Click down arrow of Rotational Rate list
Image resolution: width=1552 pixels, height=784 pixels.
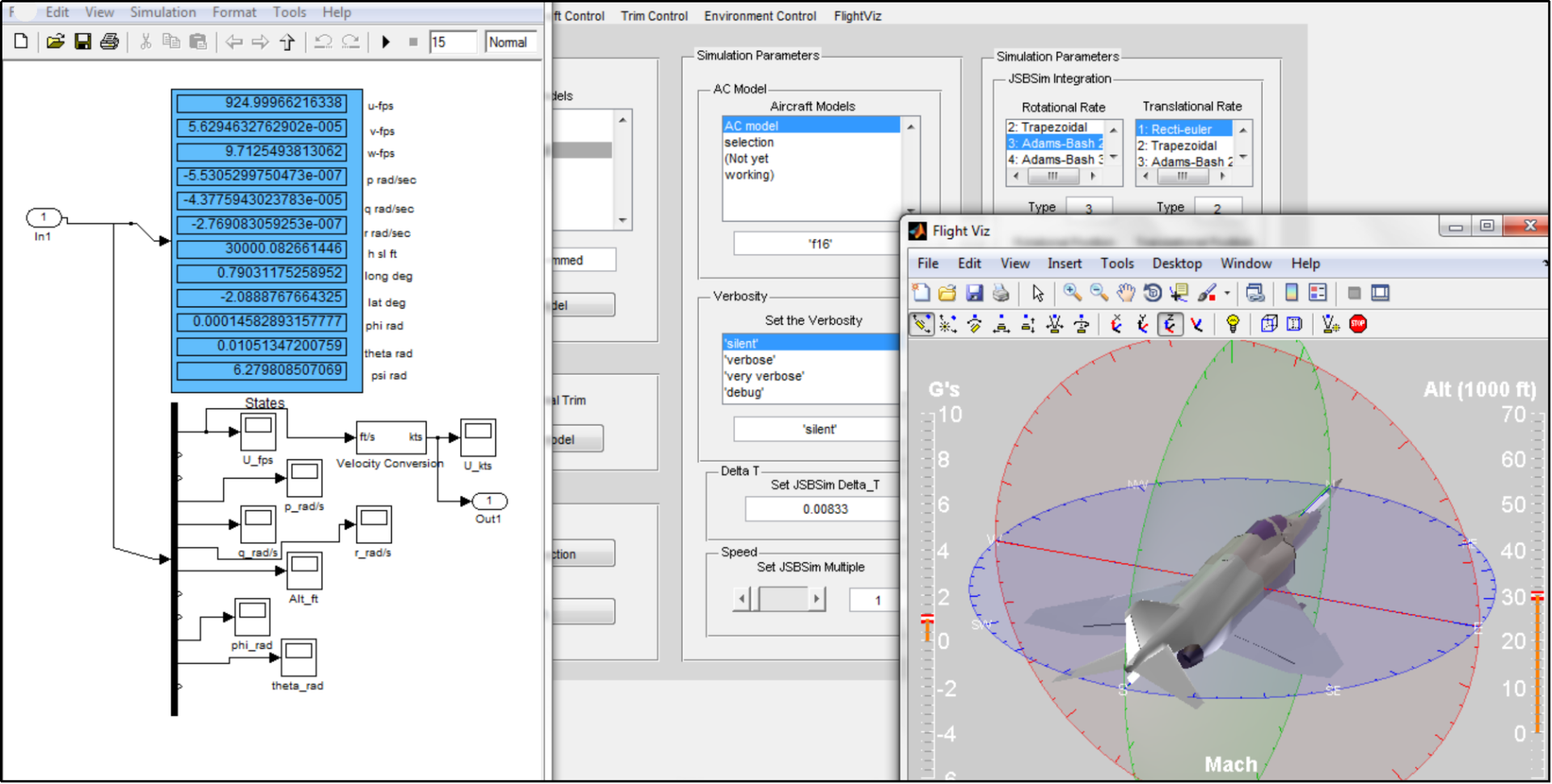coord(1114,158)
